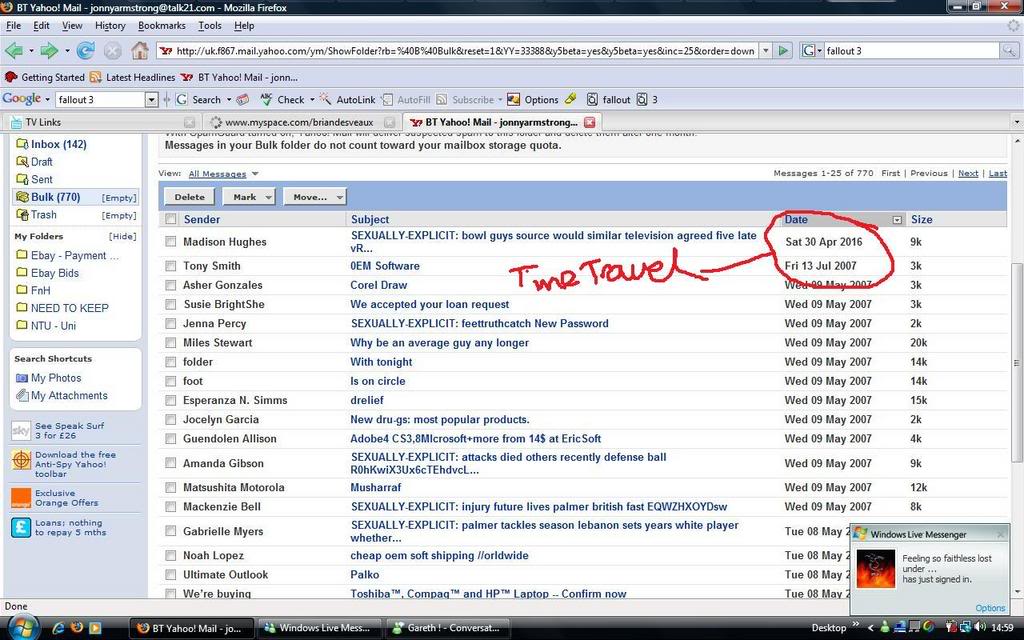The width and height of the screenshot is (1024, 640).
Task: Click the Trash folder icon
Action: tap(22, 215)
